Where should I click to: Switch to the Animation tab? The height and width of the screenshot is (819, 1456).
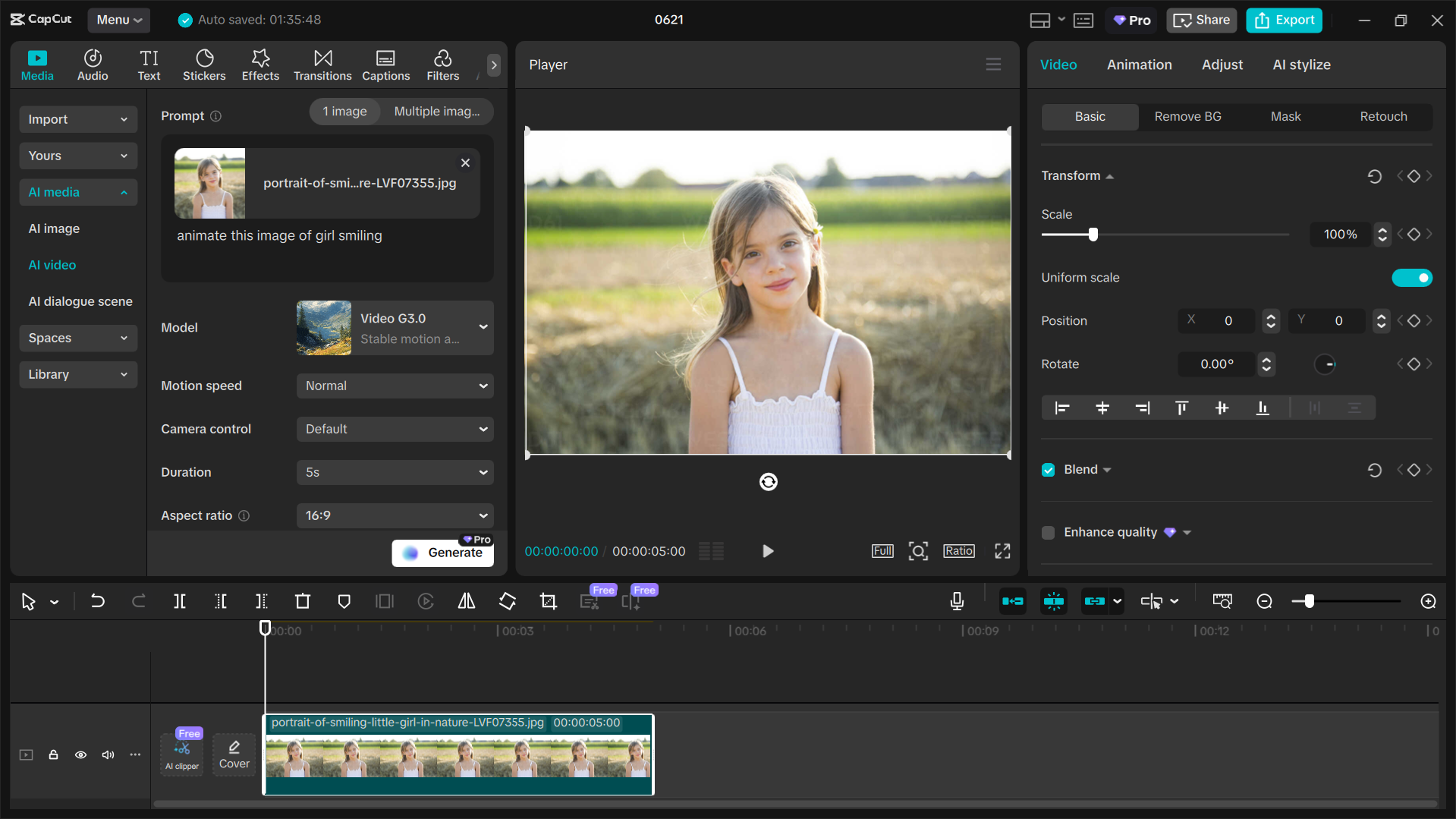[x=1139, y=65]
